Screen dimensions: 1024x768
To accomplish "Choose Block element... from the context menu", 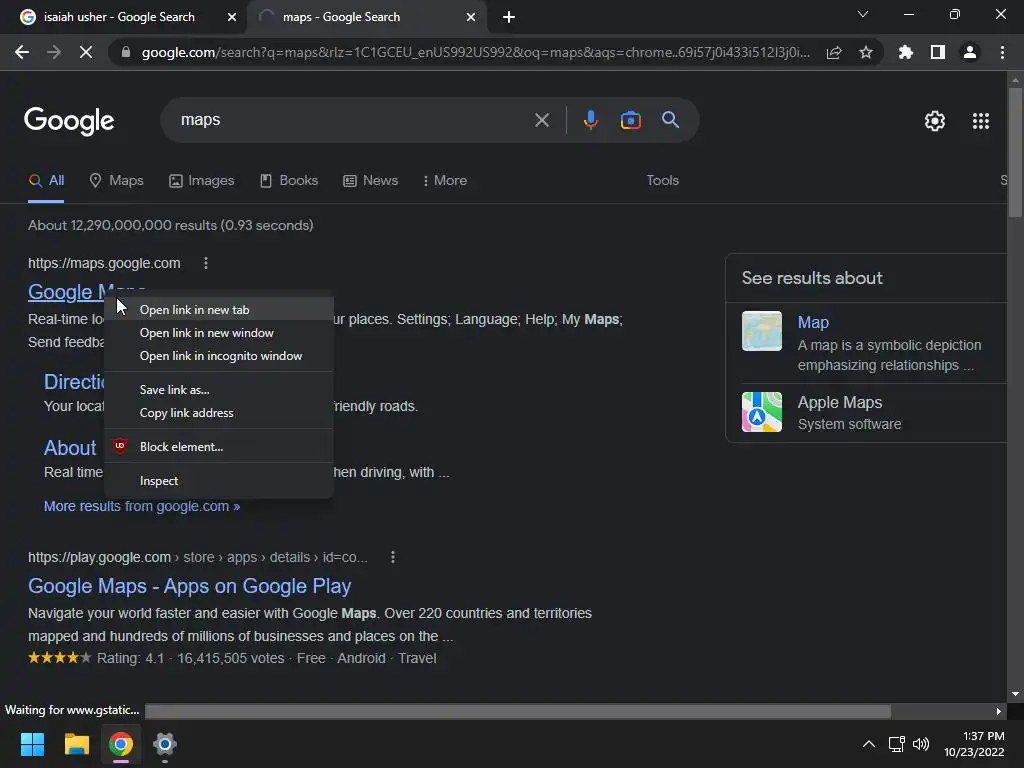I will coord(219,447).
